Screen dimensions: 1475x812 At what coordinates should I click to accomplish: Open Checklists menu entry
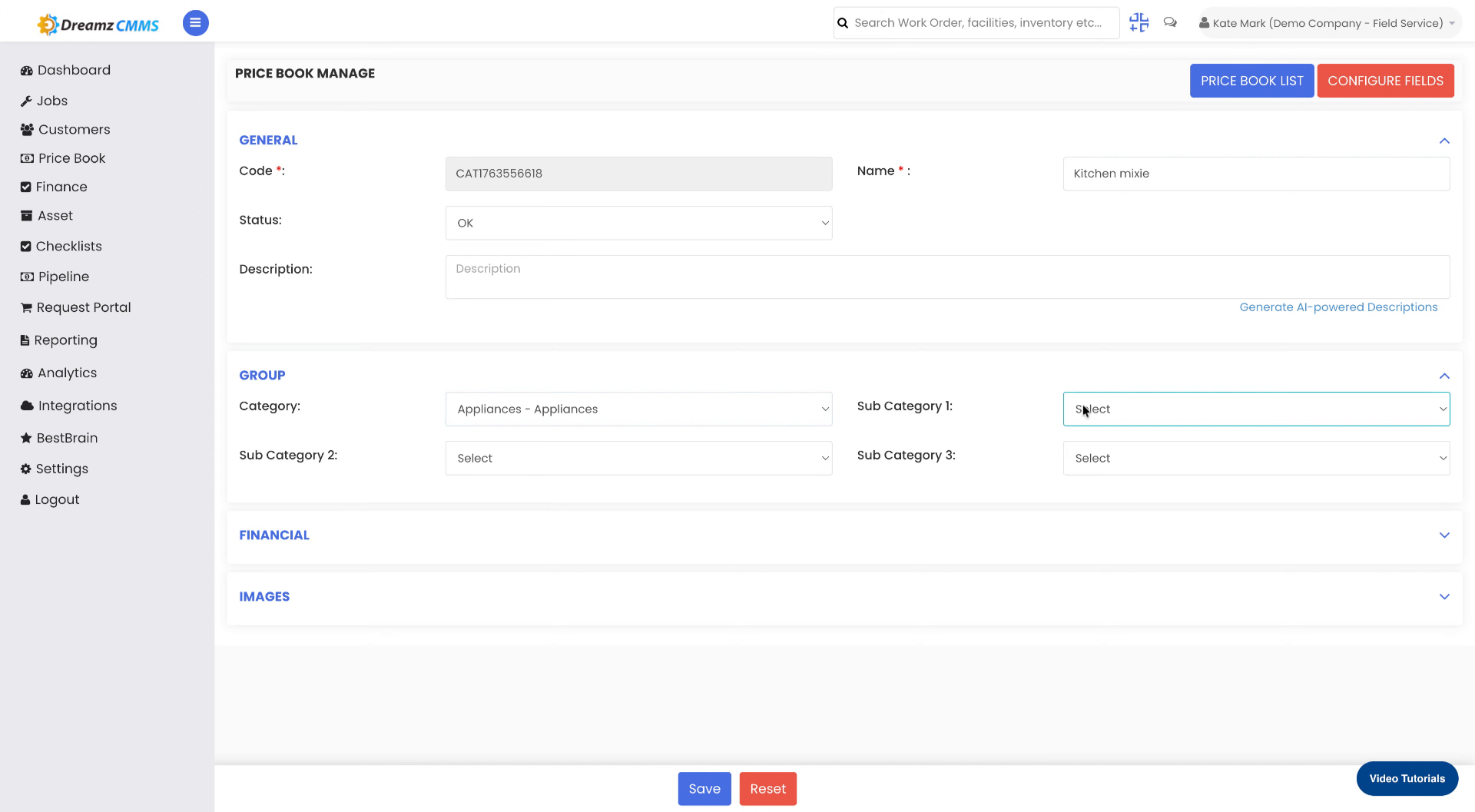tap(69, 246)
